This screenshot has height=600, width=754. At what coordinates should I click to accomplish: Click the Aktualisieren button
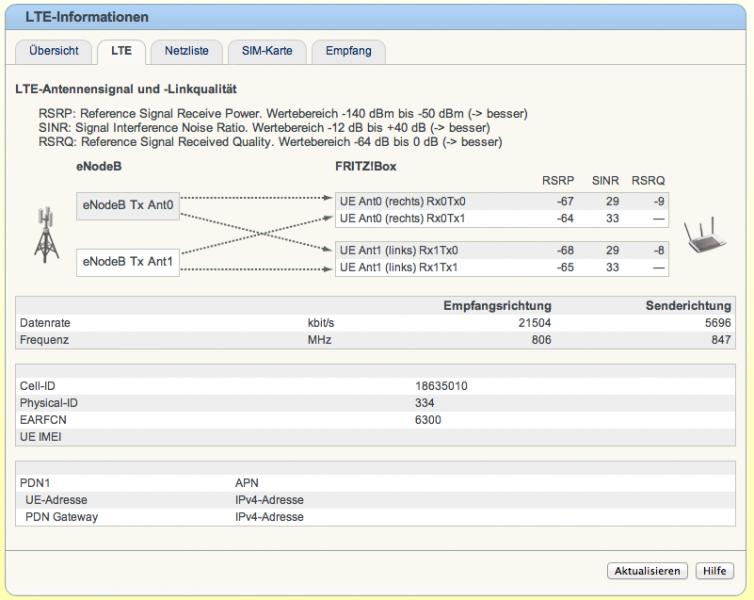[647, 571]
